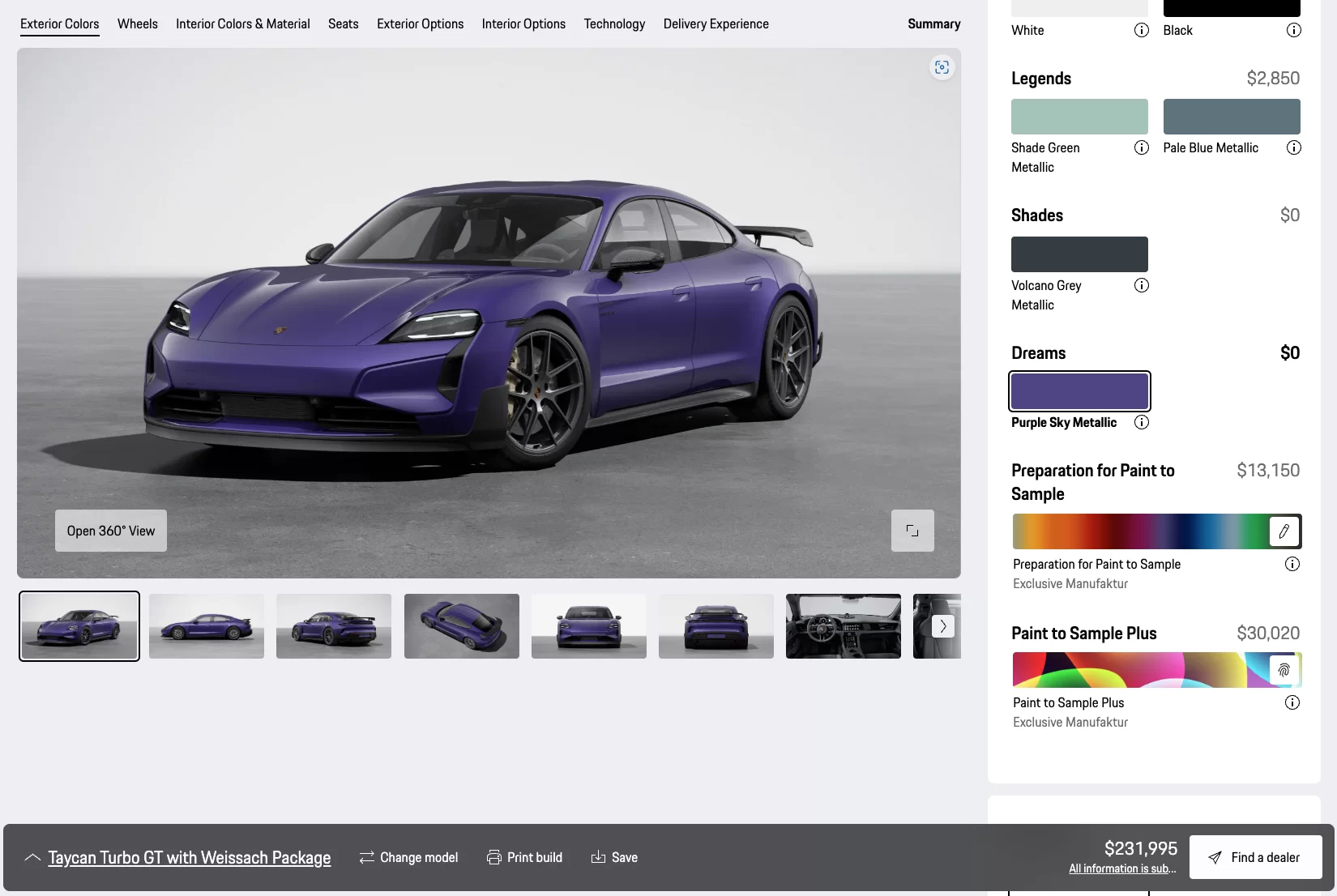Go to Seats tab
1337x896 pixels.
coord(344,23)
